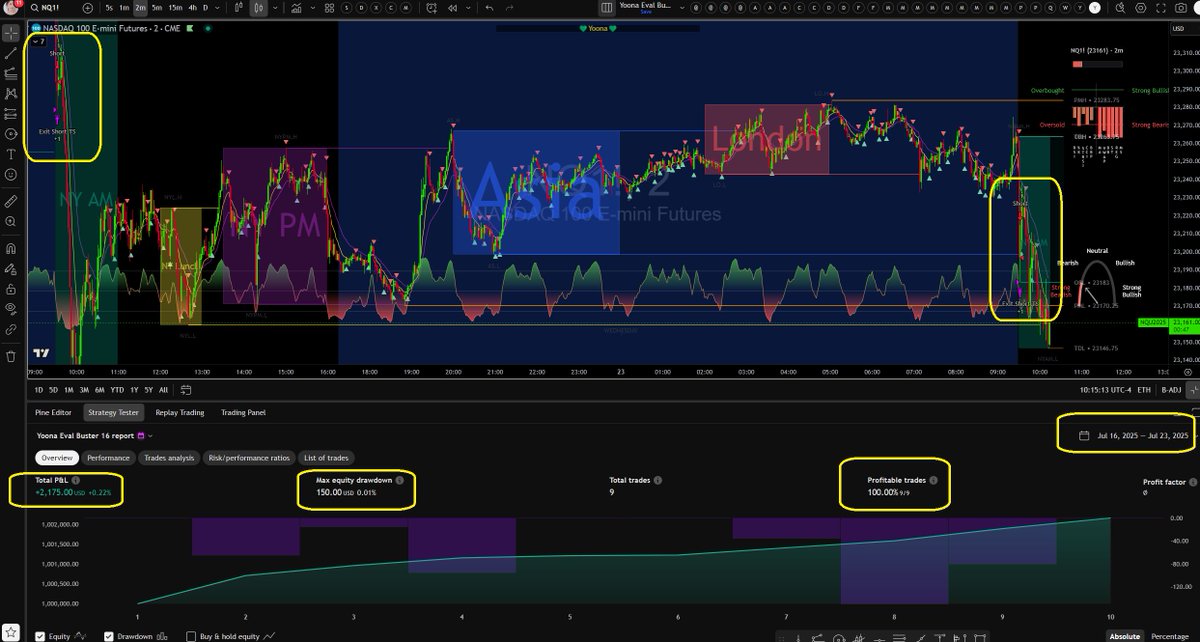Expand the chart type dropdown arrow
The width and height of the screenshot is (1200, 642).
coord(275,8)
